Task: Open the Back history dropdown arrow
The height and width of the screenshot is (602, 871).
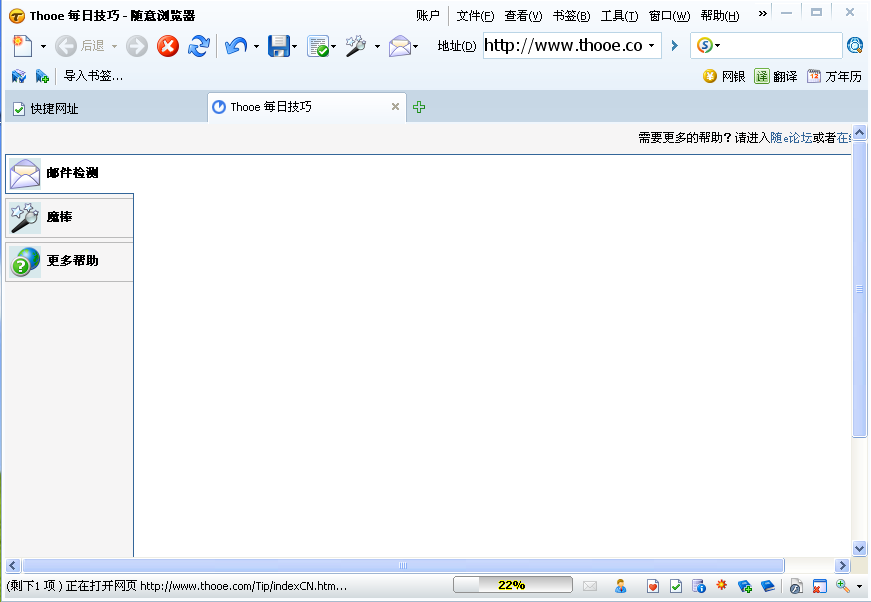Action: tap(114, 47)
